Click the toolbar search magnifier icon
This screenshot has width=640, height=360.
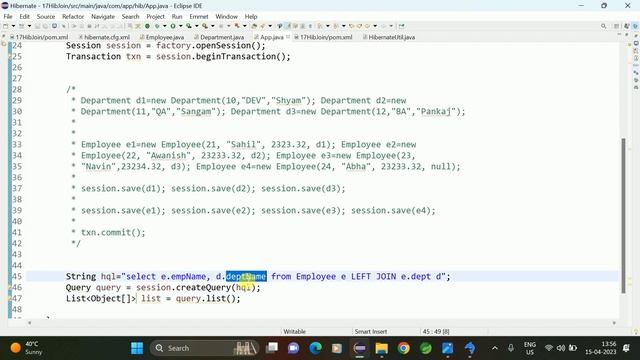coord(604,26)
